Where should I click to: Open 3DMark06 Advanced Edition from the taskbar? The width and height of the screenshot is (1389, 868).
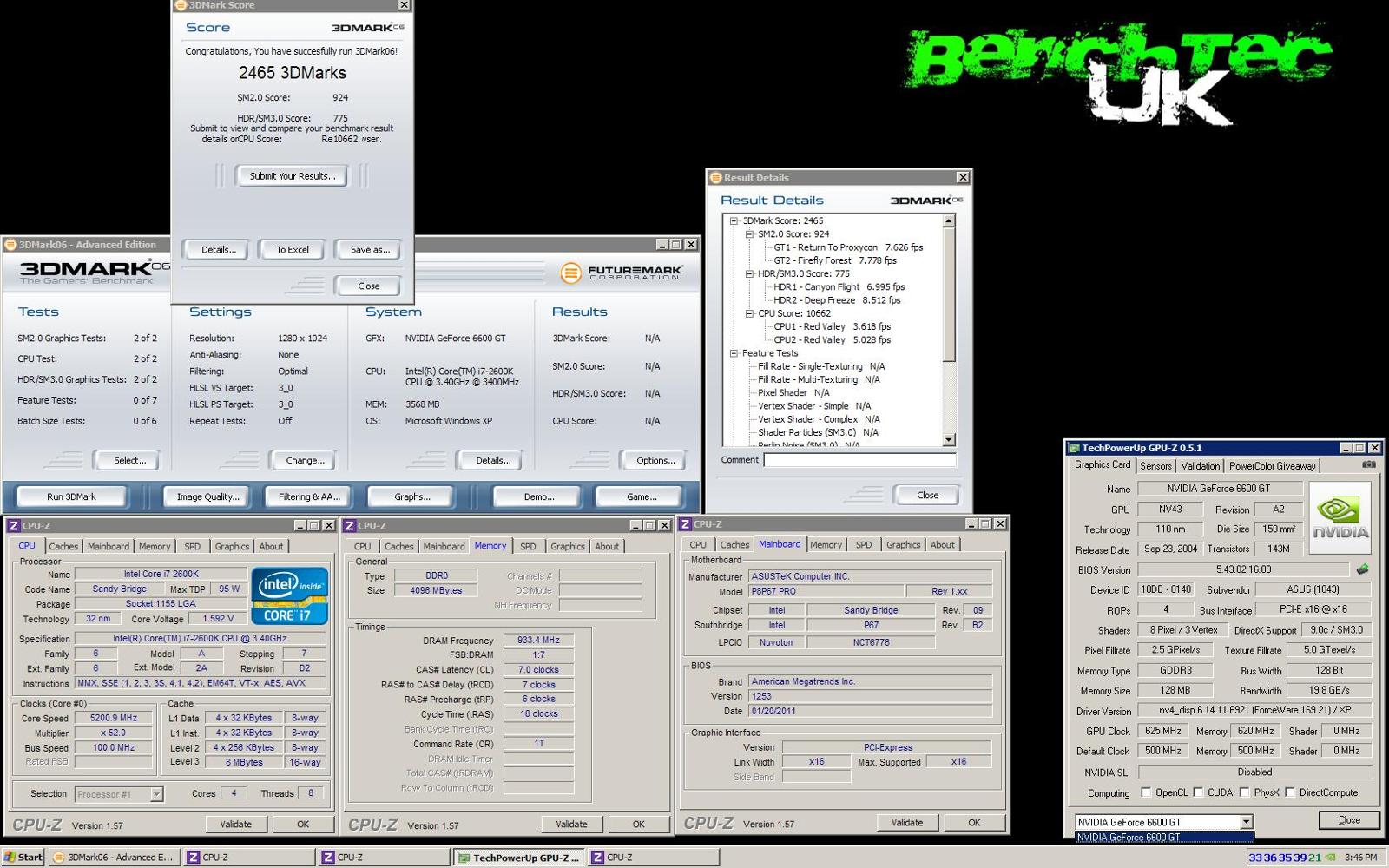[x=113, y=857]
